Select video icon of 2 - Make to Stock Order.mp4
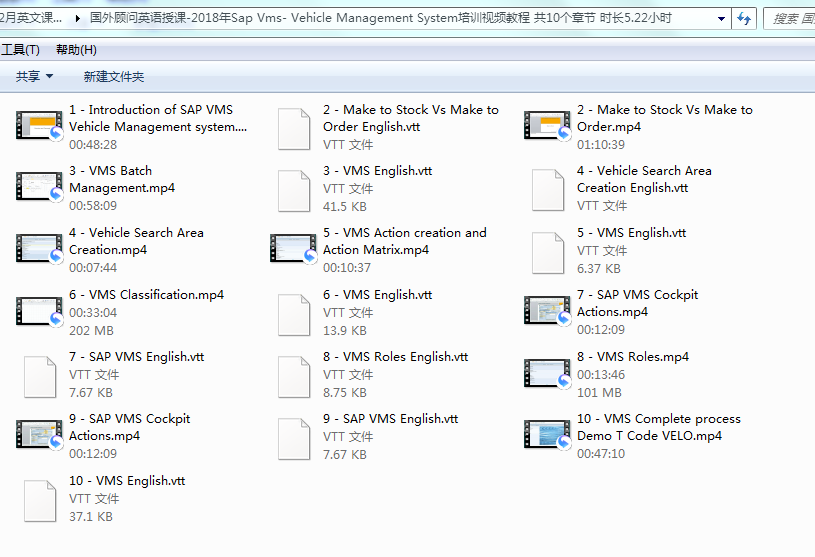Viewport: 815px width, 557px height. tap(547, 125)
